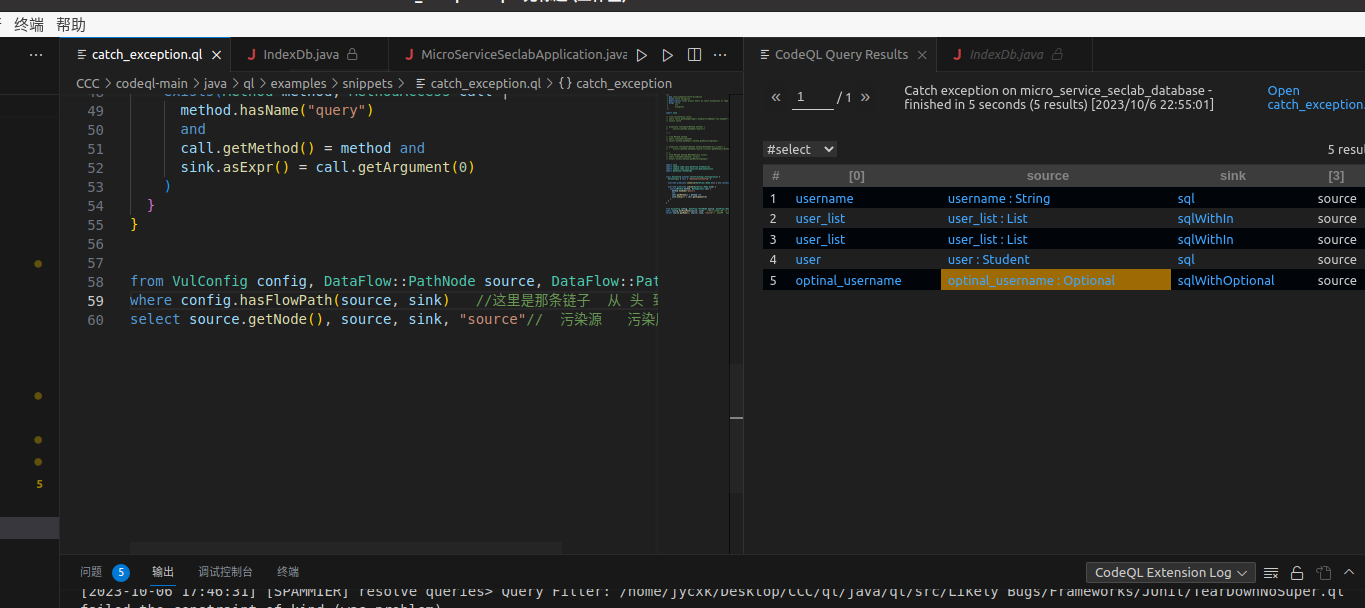Screen dimensions: 1365x608
Task: Expand the snippets breadcrumb folder
Action: (368, 83)
